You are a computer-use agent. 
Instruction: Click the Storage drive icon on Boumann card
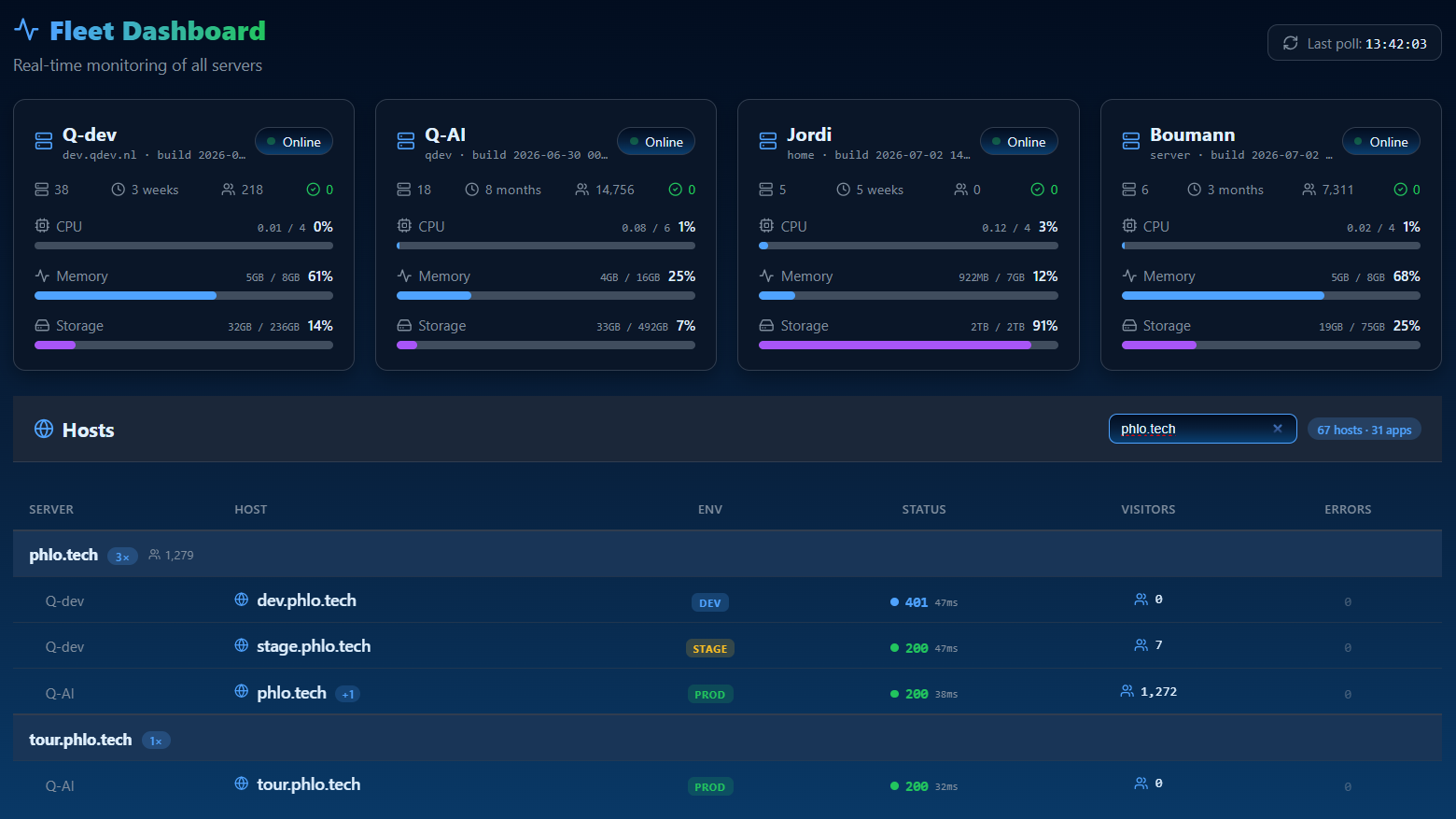(x=1129, y=325)
